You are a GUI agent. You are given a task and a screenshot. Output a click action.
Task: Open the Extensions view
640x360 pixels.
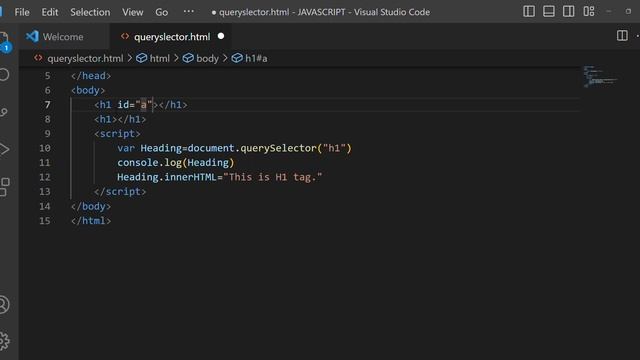[4, 187]
